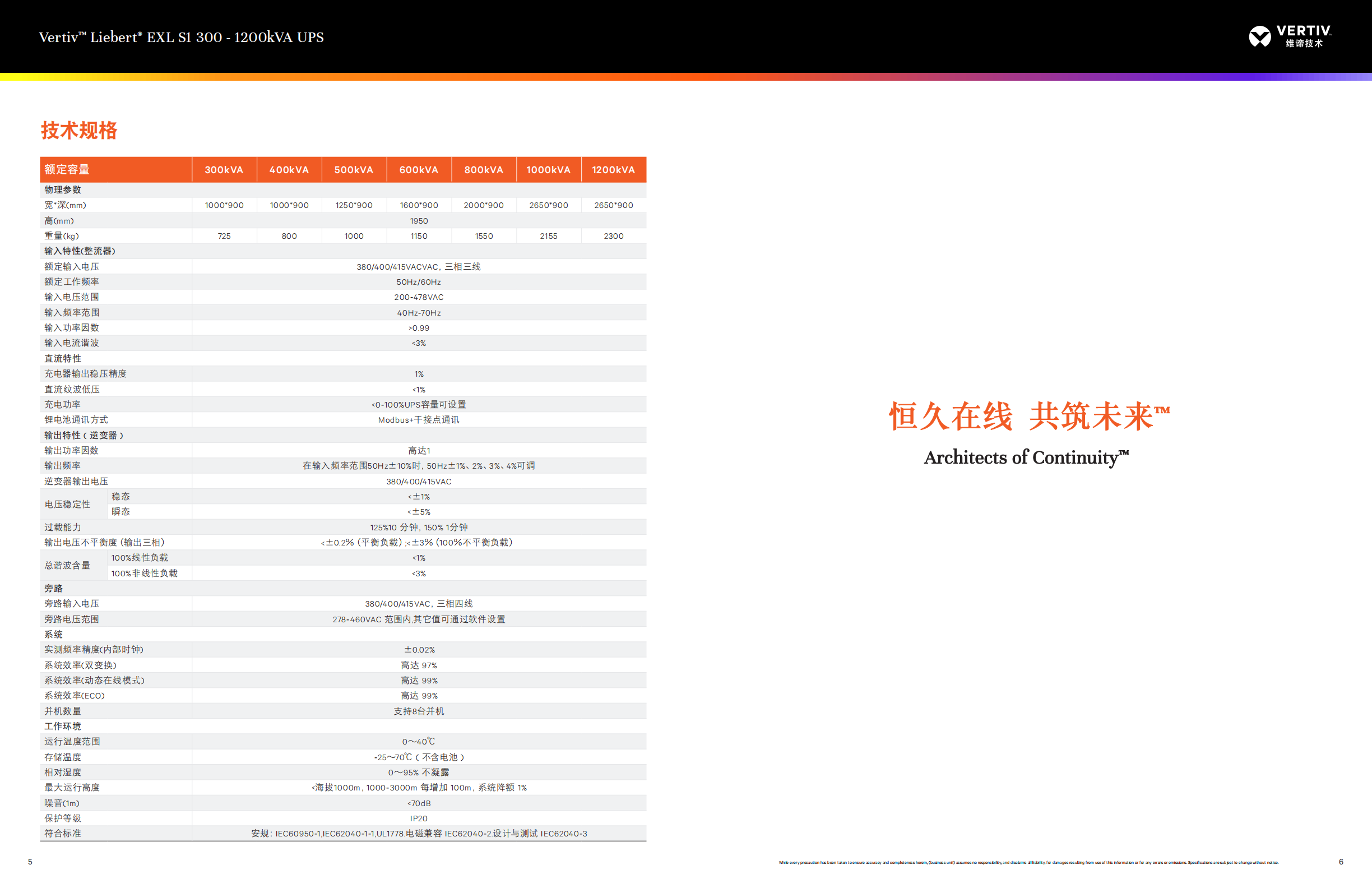The image size is (1372, 888).
Task: Click the Modbus+干接点通讯 value
Action: 419,420
